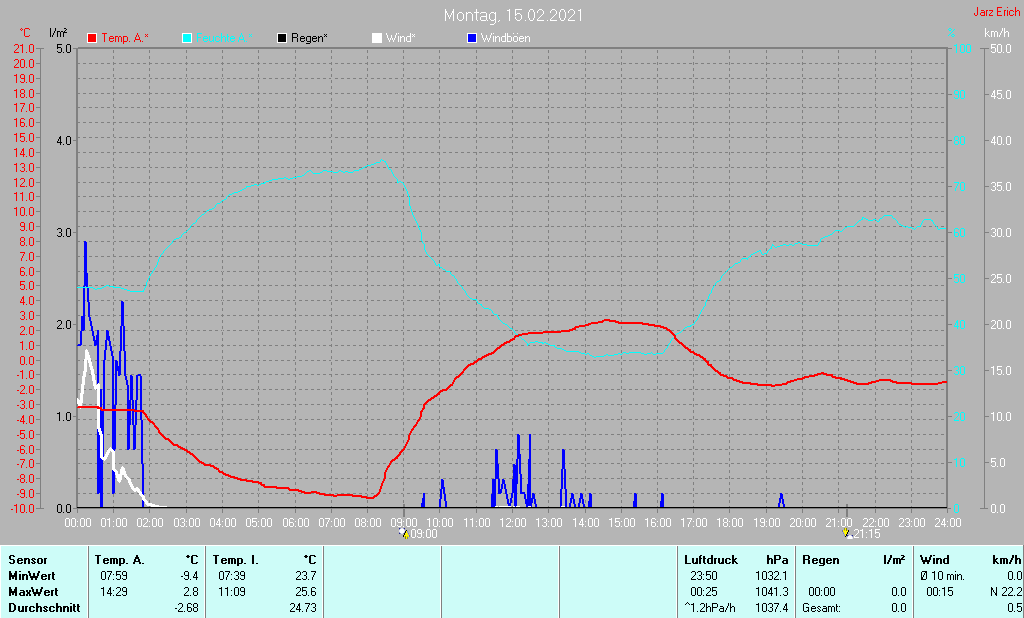Click the '-2.68' average temperature value
The image size is (1024, 618).
185,608
